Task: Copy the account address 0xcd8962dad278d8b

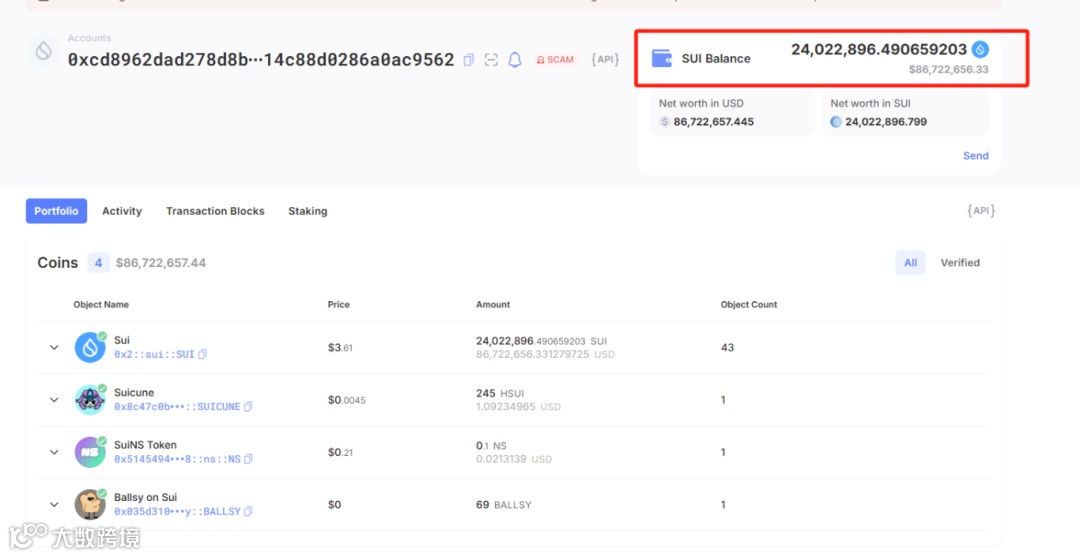Action: pyautogui.click(x=468, y=60)
